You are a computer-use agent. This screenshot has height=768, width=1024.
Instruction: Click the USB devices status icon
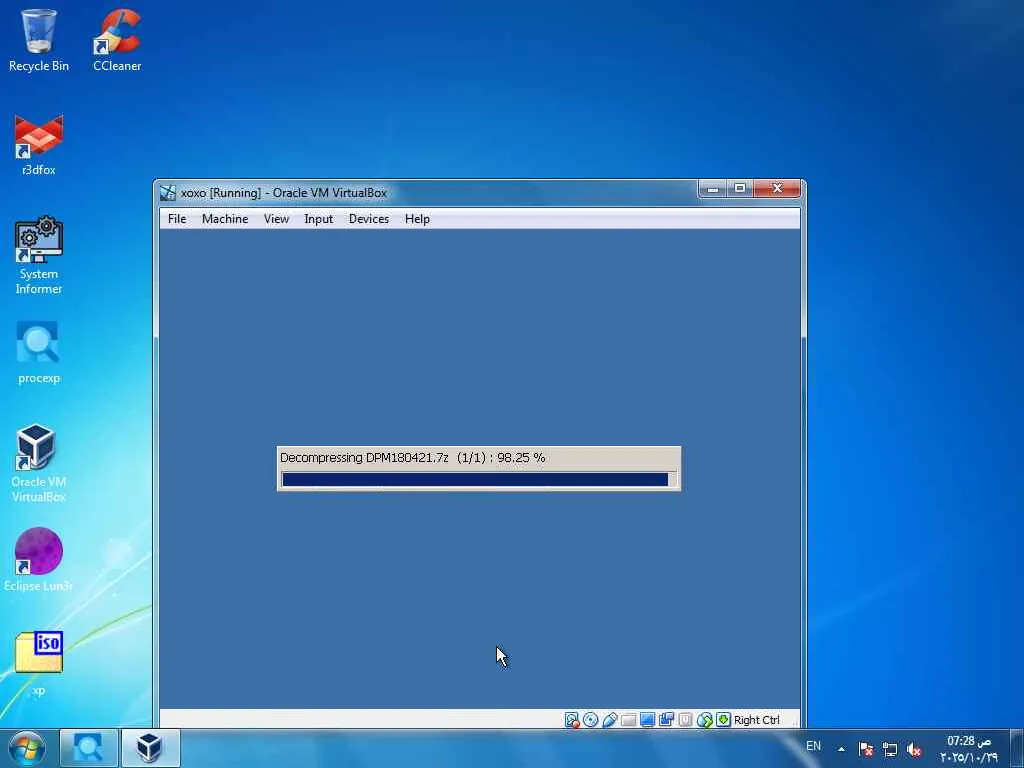(609, 720)
